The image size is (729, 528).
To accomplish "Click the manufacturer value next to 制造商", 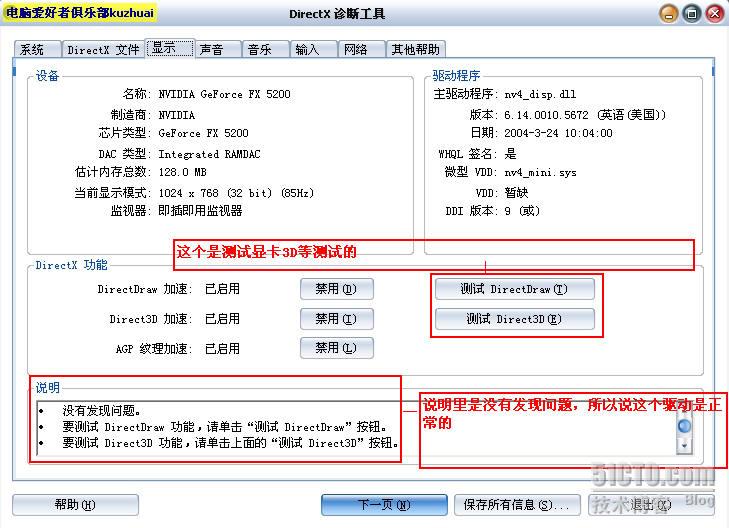I will pos(177,115).
